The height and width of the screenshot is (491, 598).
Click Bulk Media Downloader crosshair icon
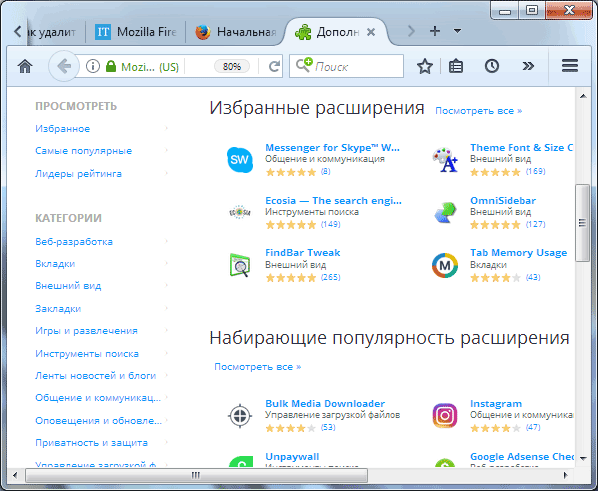point(240,415)
